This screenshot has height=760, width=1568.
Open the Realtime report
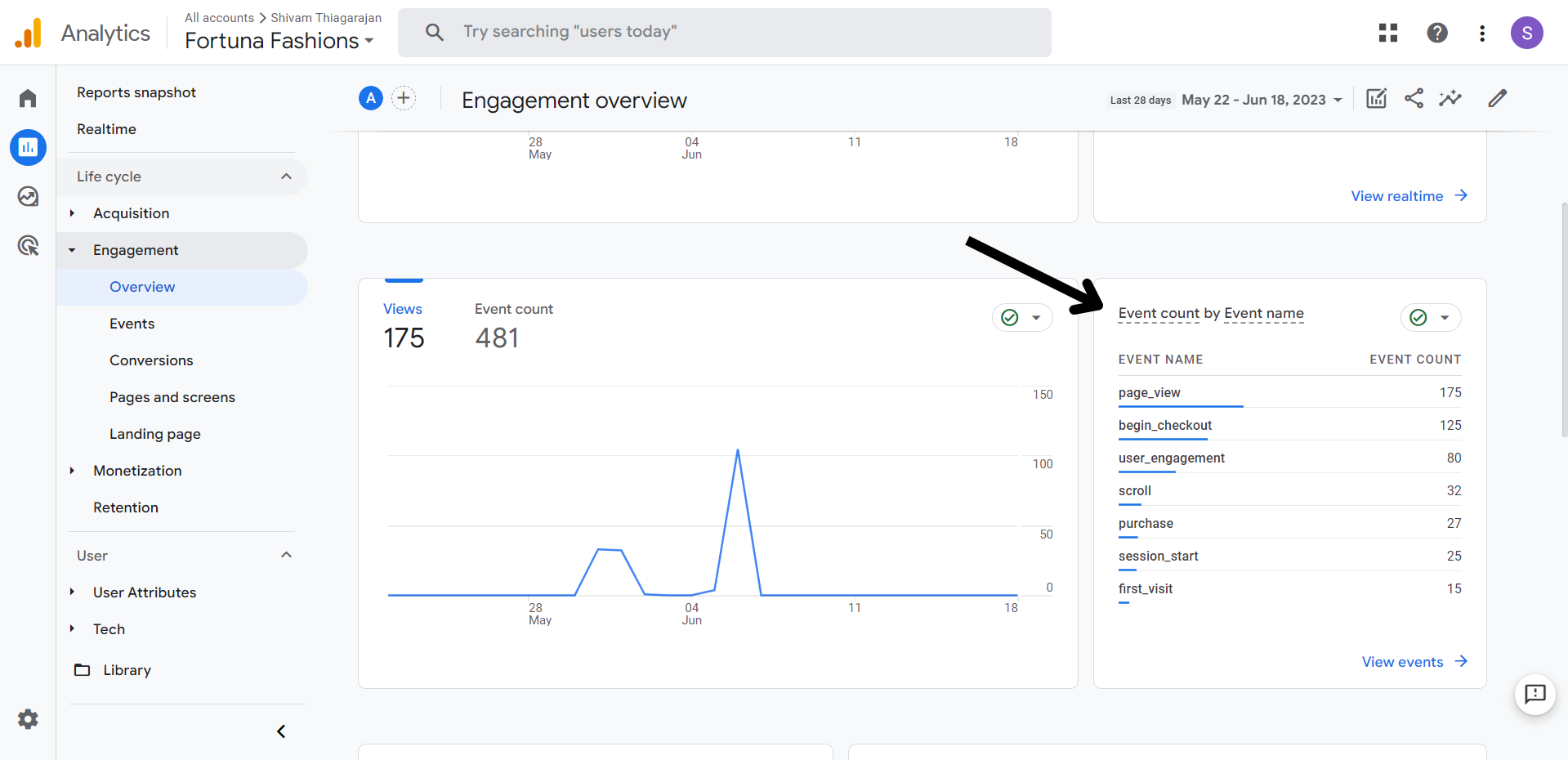(x=106, y=129)
